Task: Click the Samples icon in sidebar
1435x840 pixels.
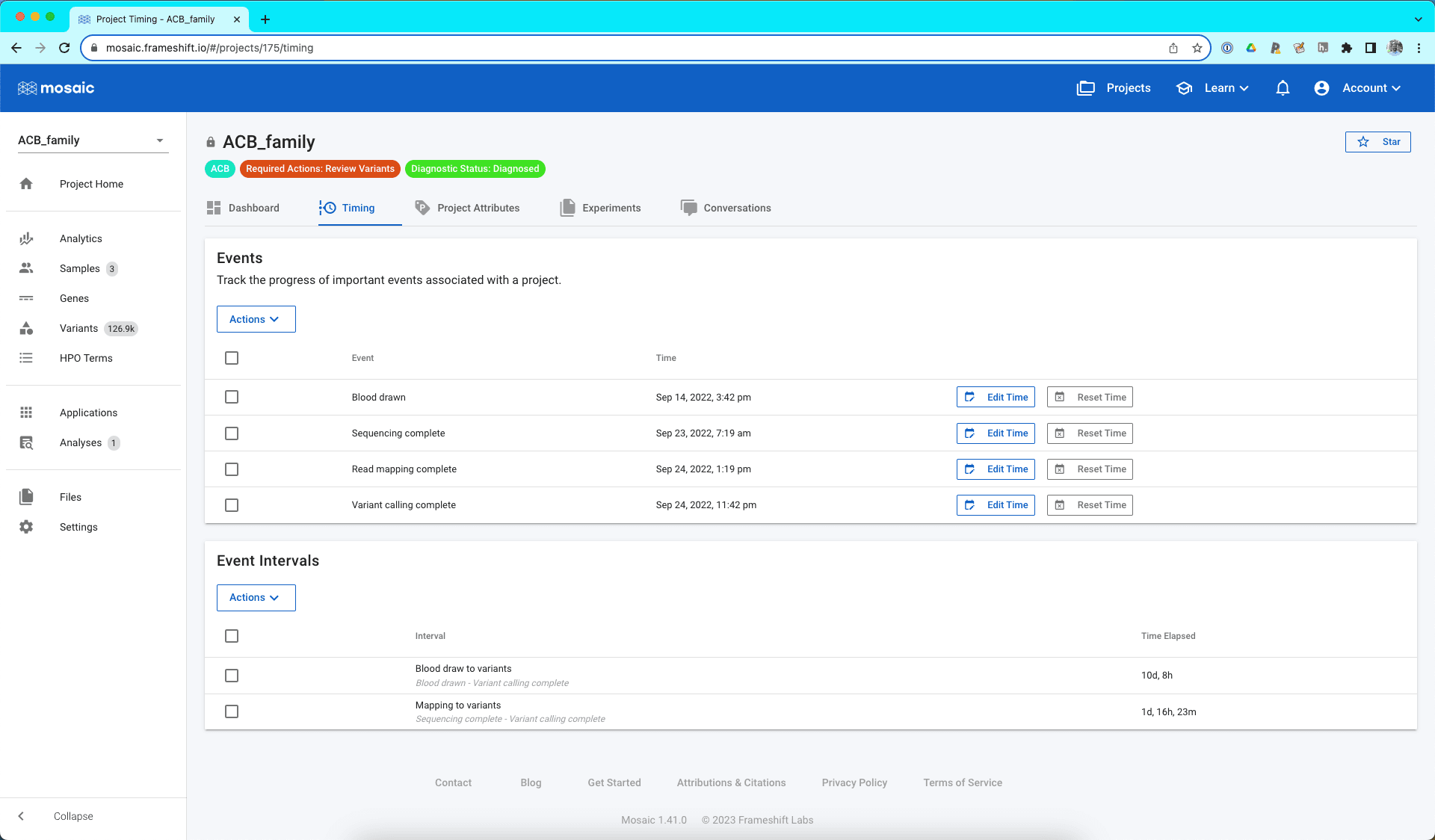Action: (x=26, y=268)
